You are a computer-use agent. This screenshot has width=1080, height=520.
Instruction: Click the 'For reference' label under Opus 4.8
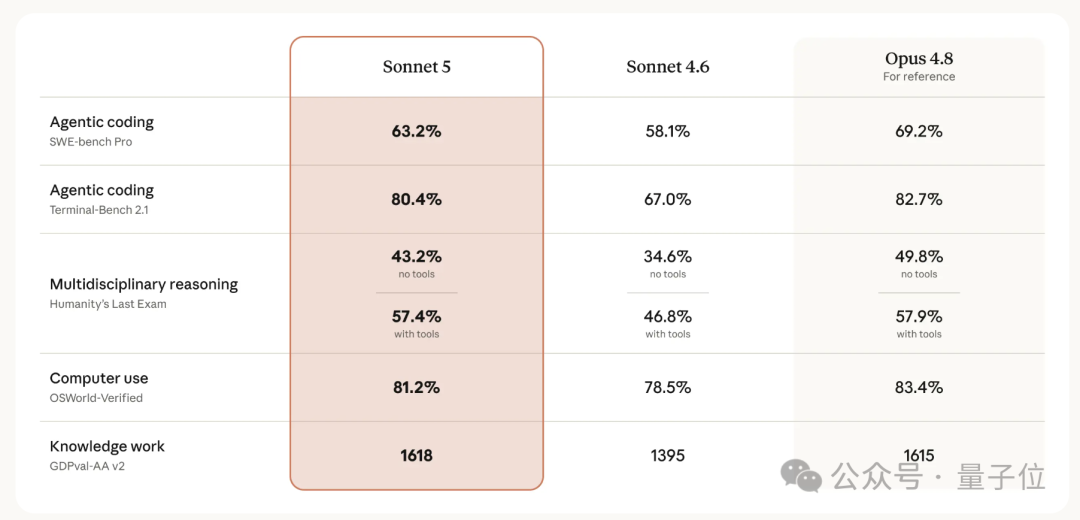click(x=919, y=76)
